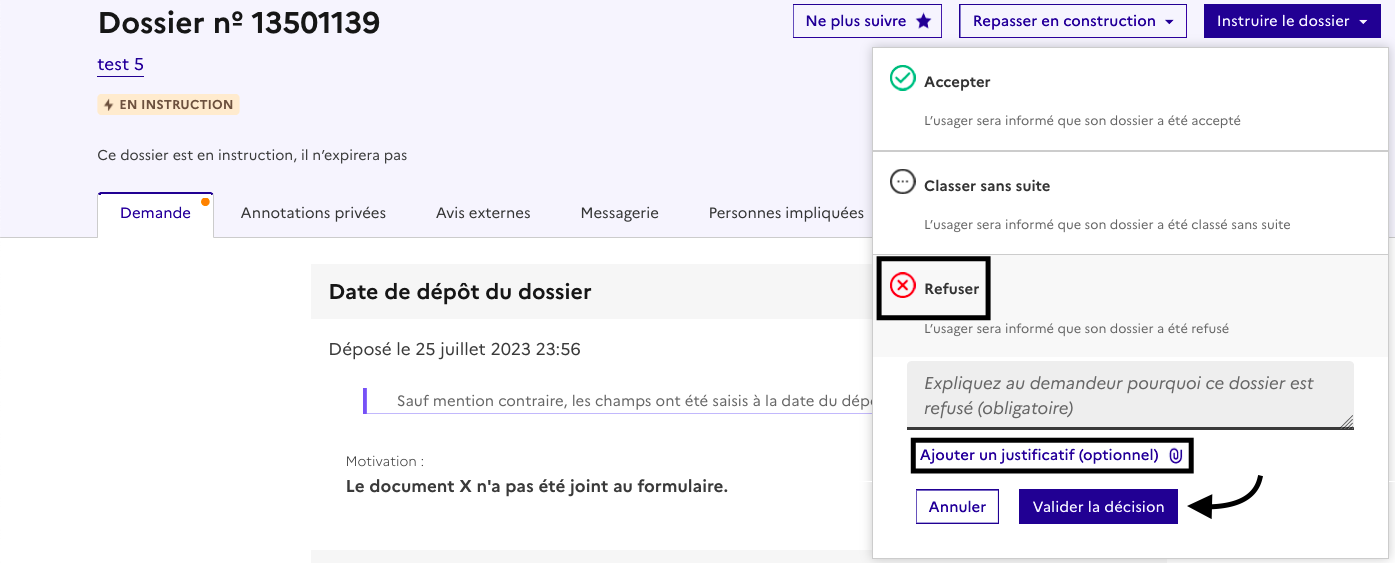
Task: Show the Personnes impliquées tab
Action: pyautogui.click(x=786, y=213)
